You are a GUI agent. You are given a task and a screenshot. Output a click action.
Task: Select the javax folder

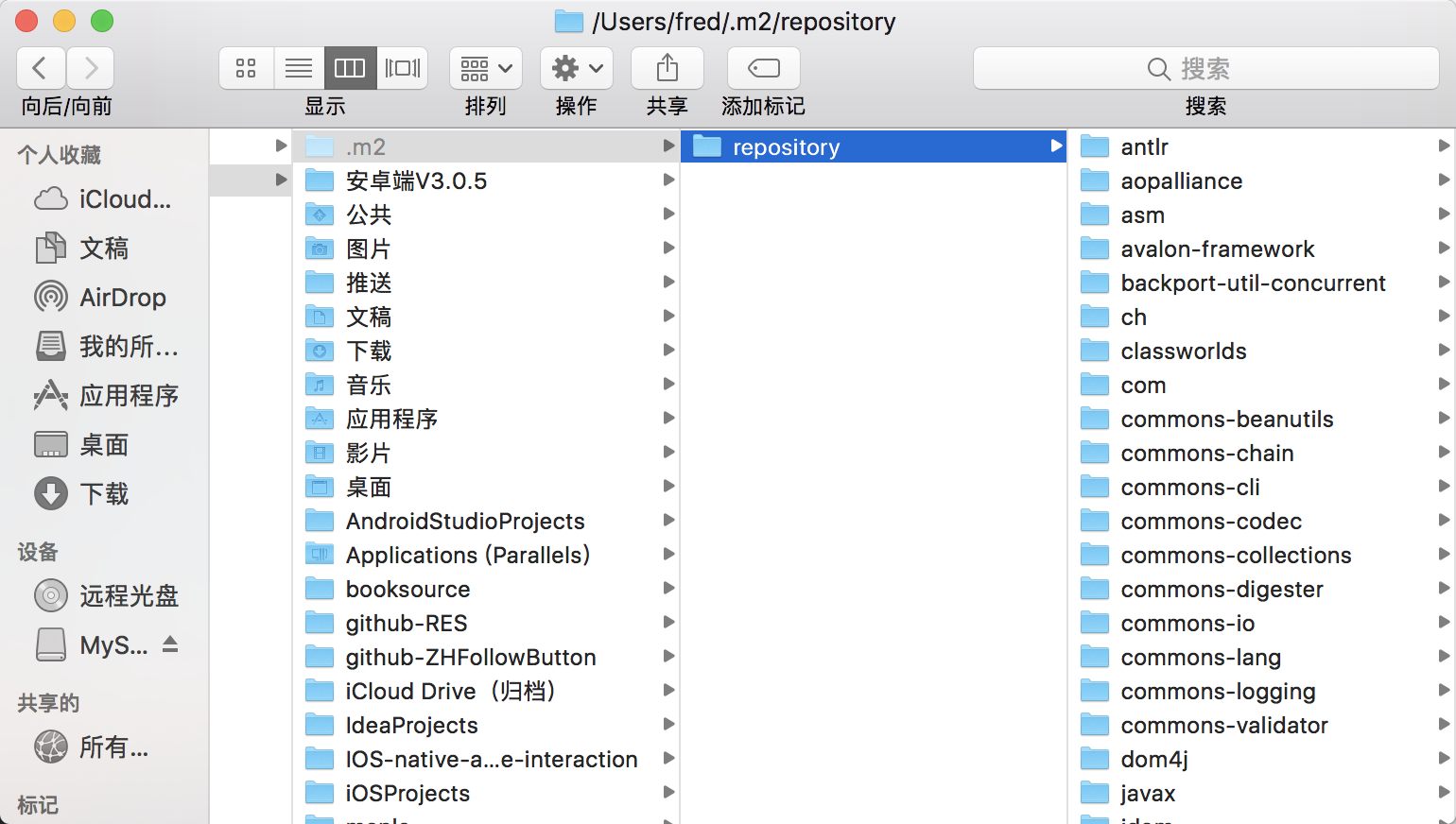point(1262,793)
